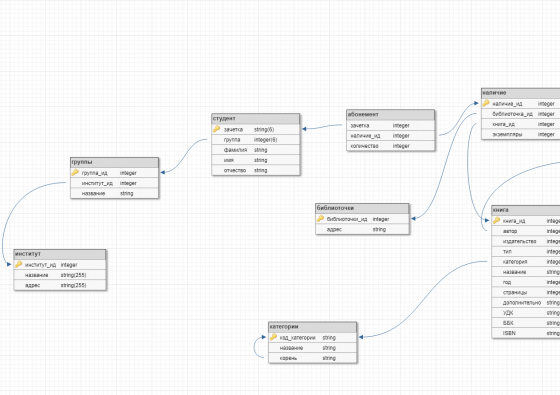Image resolution: width=560 pixels, height=395 pixels.
Task: Select the институт table header
Action: 60,254
